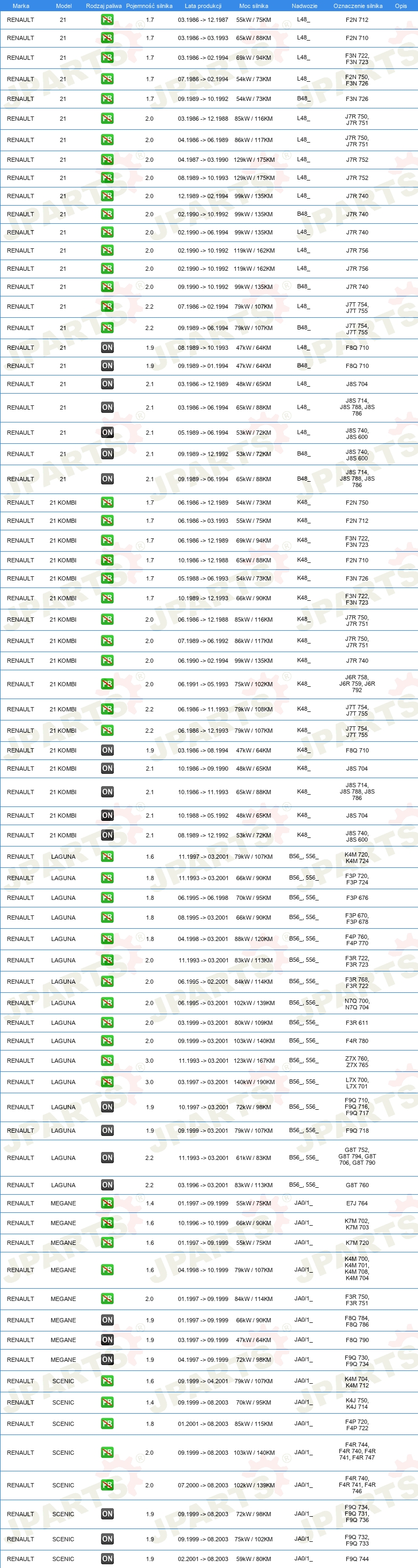Click PB icon in Laguna 3.0 L7X 700 row

coord(107,1082)
